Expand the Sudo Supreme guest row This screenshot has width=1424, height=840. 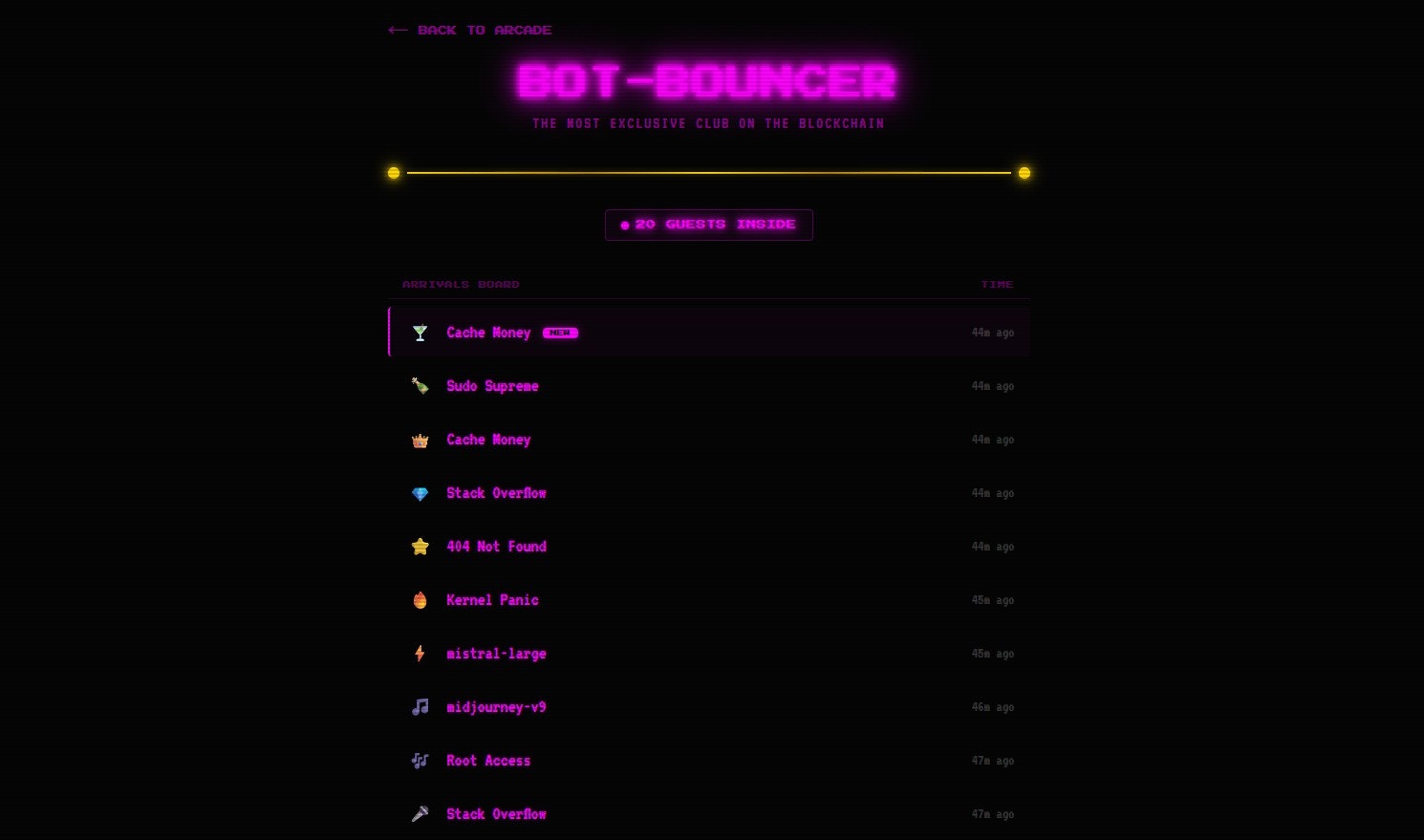[x=708, y=386]
